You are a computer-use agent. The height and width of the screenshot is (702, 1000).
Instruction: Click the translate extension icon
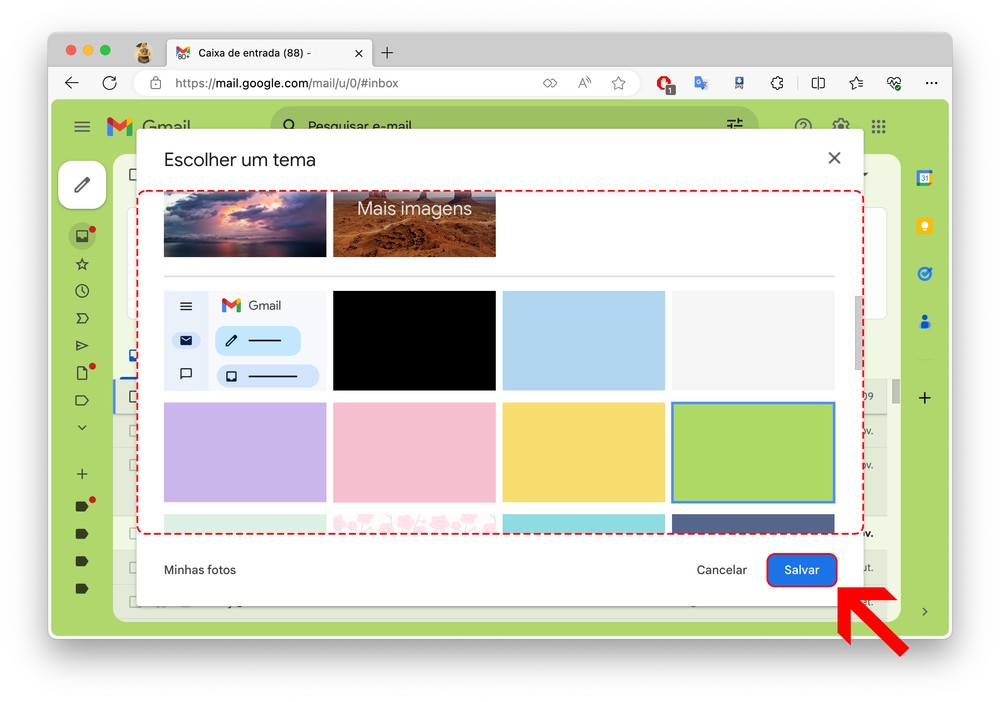click(x=701, y=83)
